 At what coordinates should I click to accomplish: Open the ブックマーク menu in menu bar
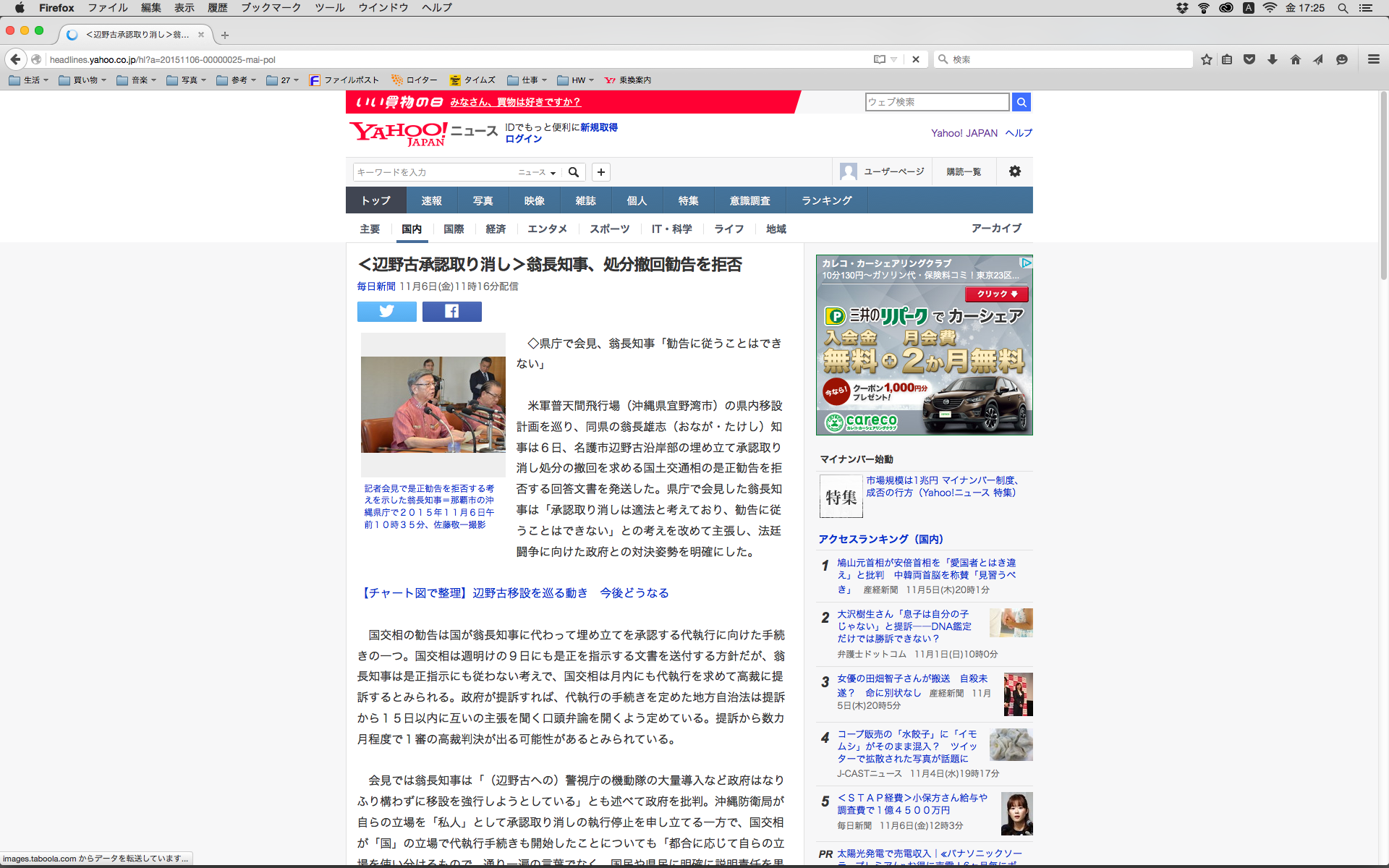coord(271,8)
